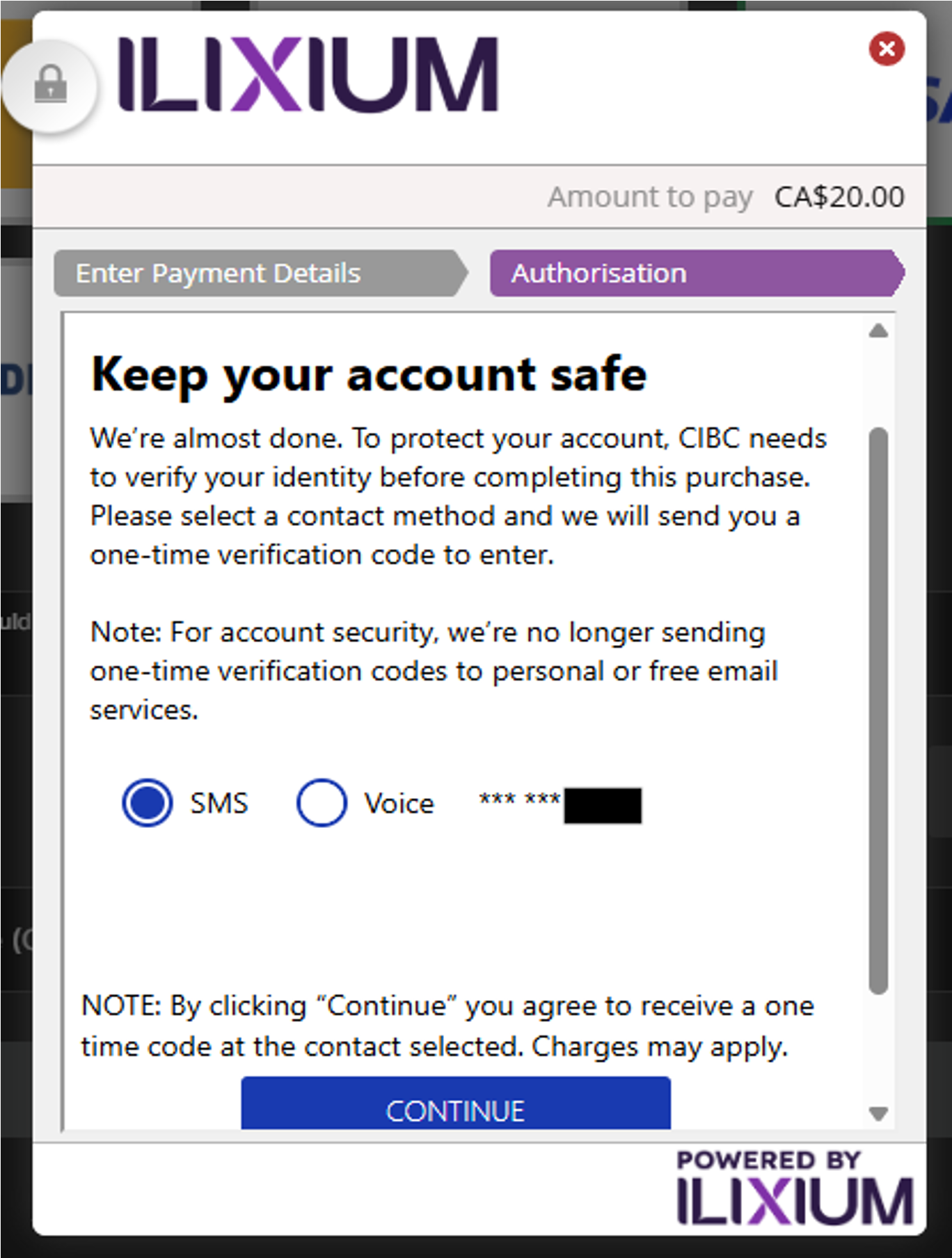Choose the Voice contact method
The height and width of the screenshot is (1258, 952).
(321, 803)
